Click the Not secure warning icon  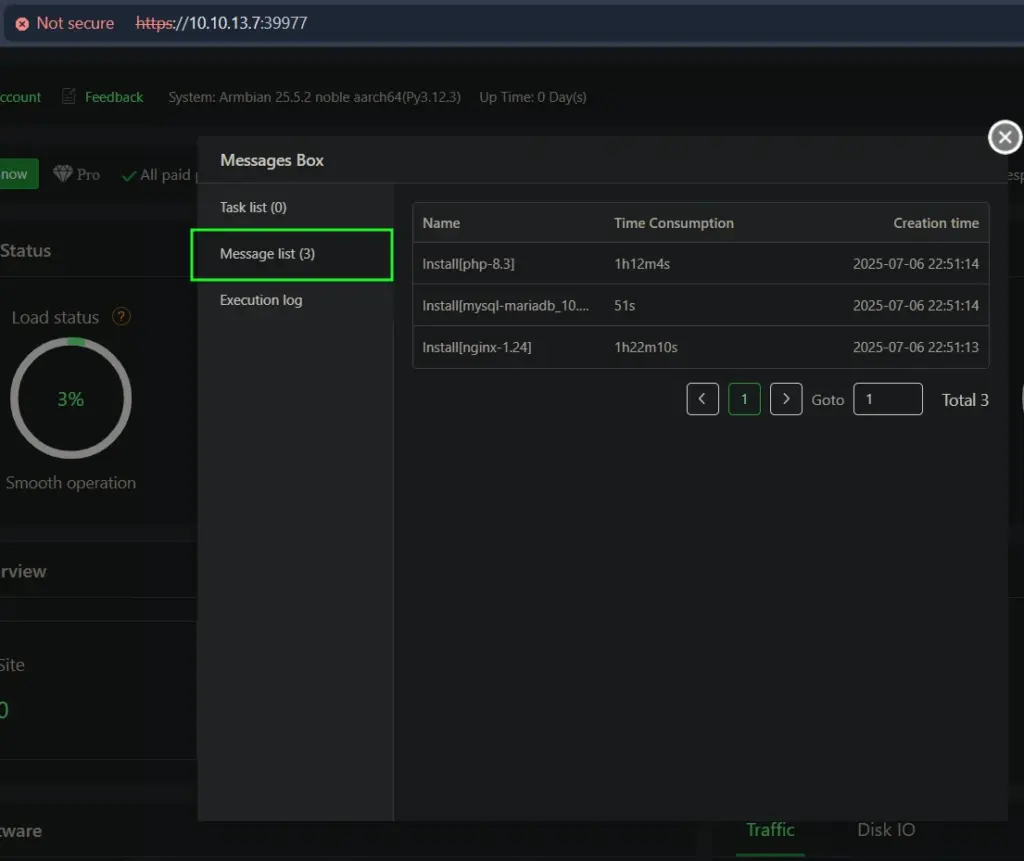coord(22,24)
